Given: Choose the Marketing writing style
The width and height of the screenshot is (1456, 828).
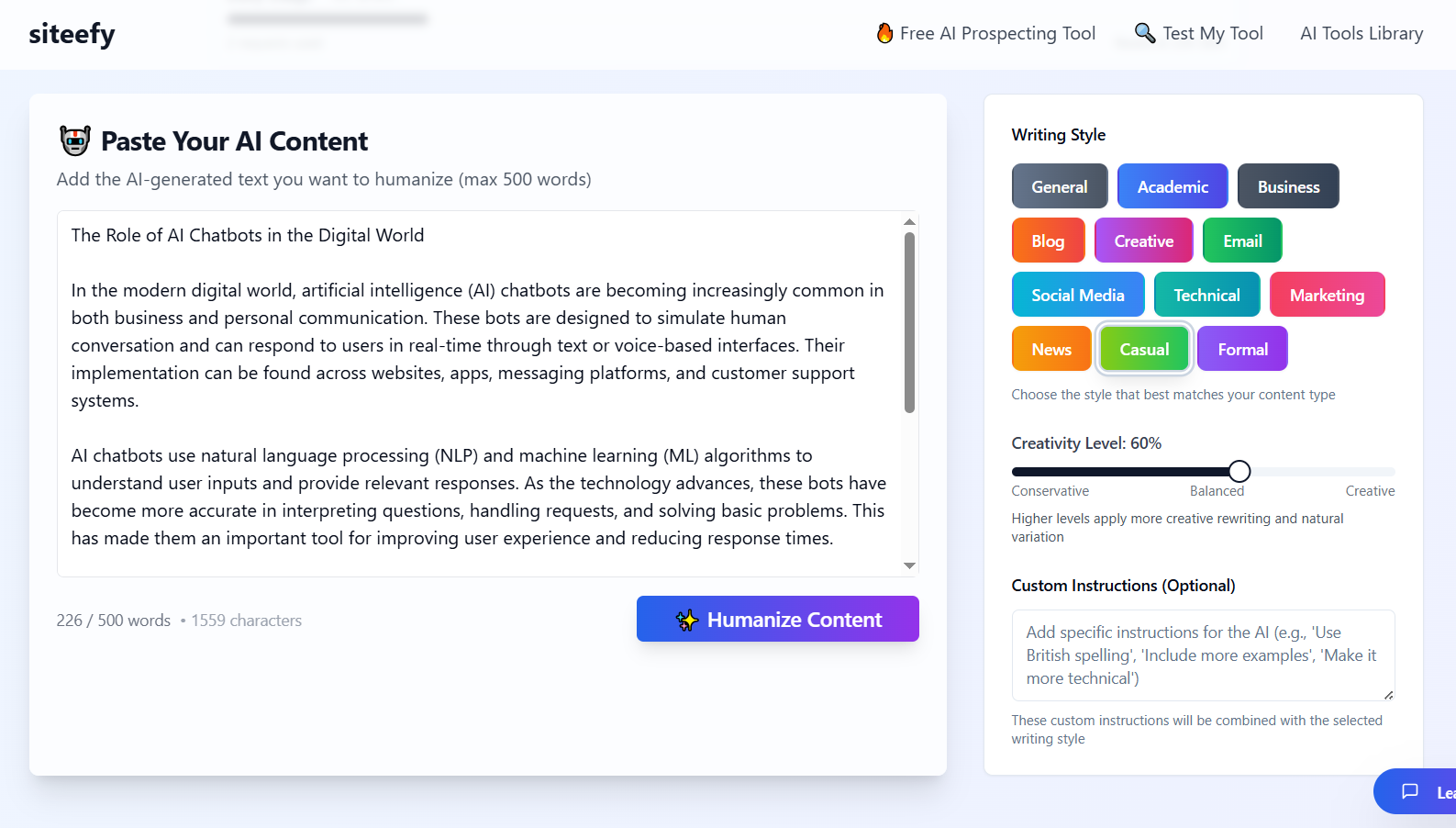Looking at the screenshot, I should click(x=1327, y=295).
